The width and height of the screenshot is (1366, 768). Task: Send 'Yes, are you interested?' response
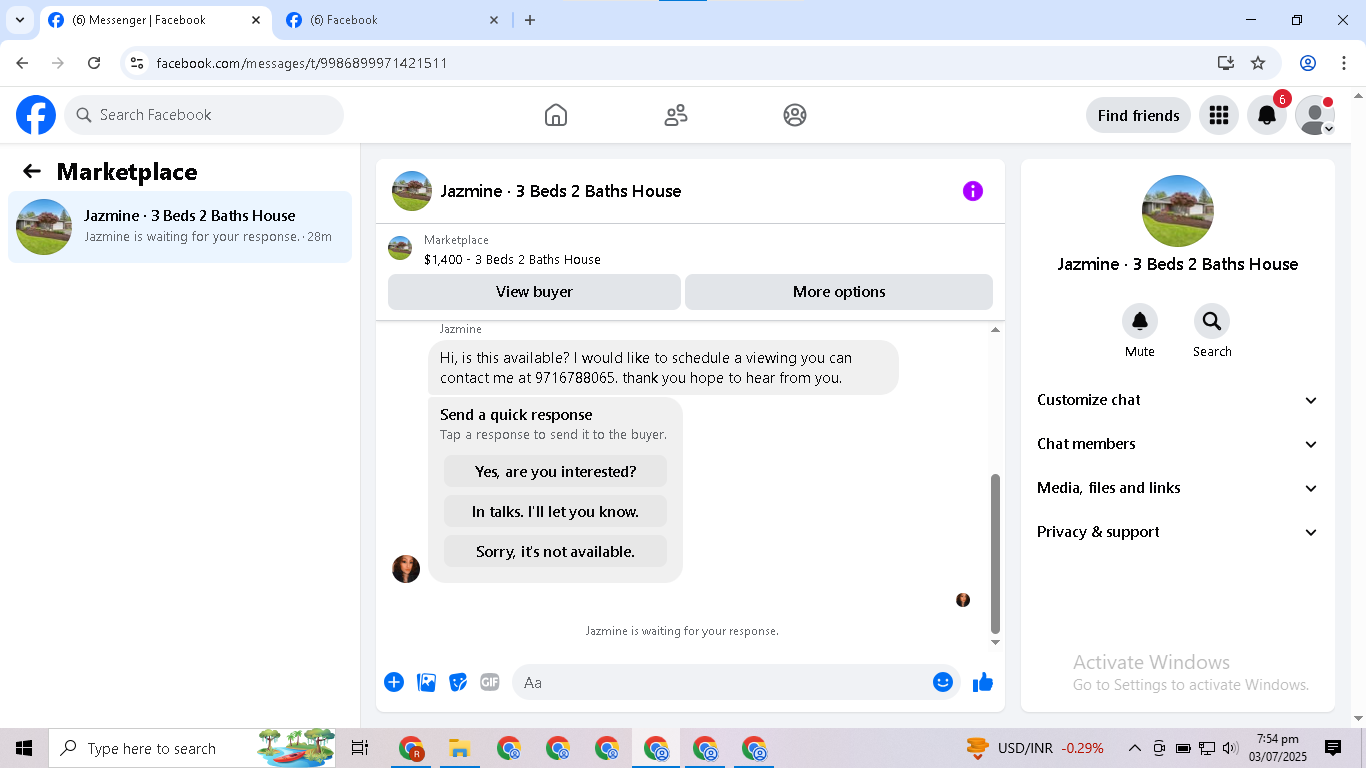[555, 471]
